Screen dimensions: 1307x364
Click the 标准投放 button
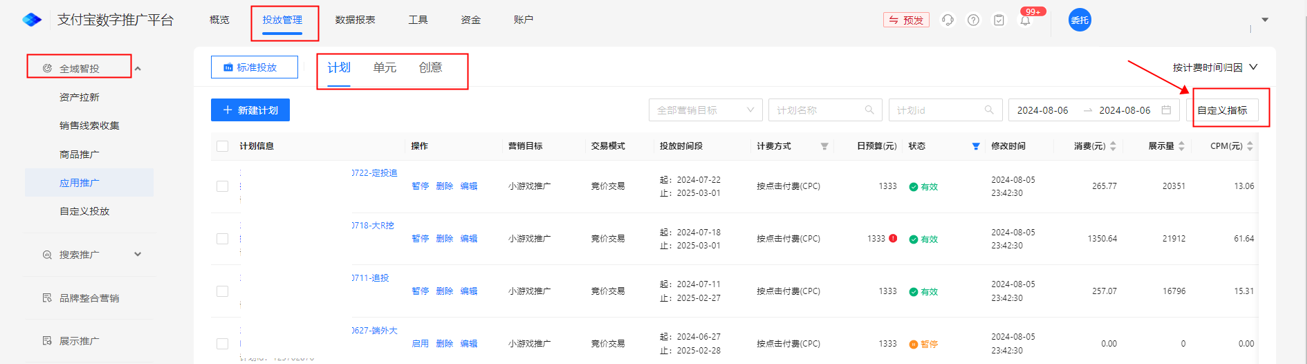click(x=255, y=67)
